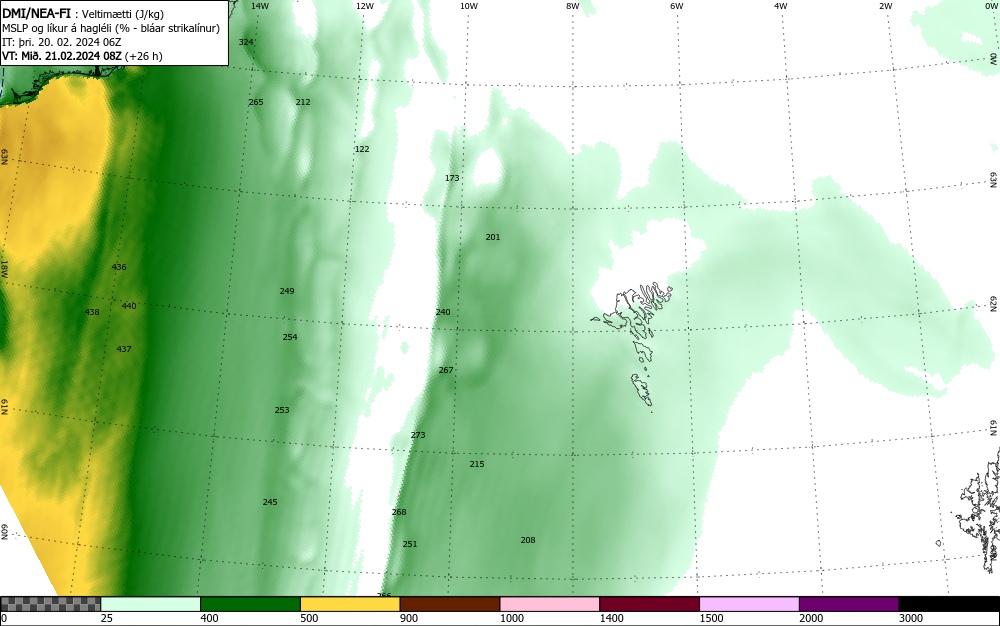This screenshot has width=1000, height=626.
Task: Click the Shetland coastline outline at right edge
Action: [x=979, y=510]
